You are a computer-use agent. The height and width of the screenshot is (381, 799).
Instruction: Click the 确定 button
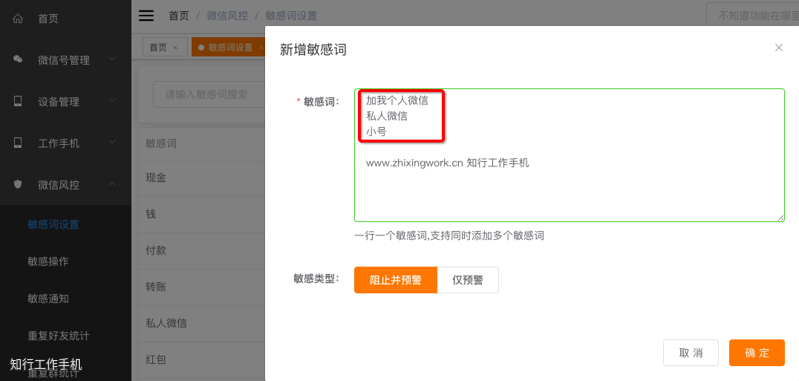pyautogui.click(x=757, y=353)
